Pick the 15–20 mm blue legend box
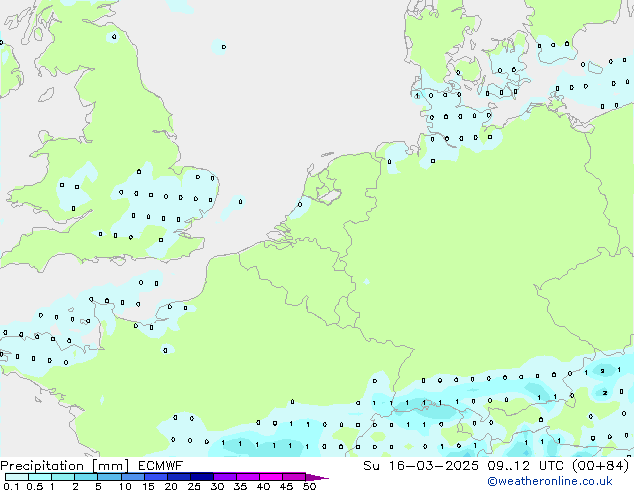634x490 pixels. click(x=156, y=477)
